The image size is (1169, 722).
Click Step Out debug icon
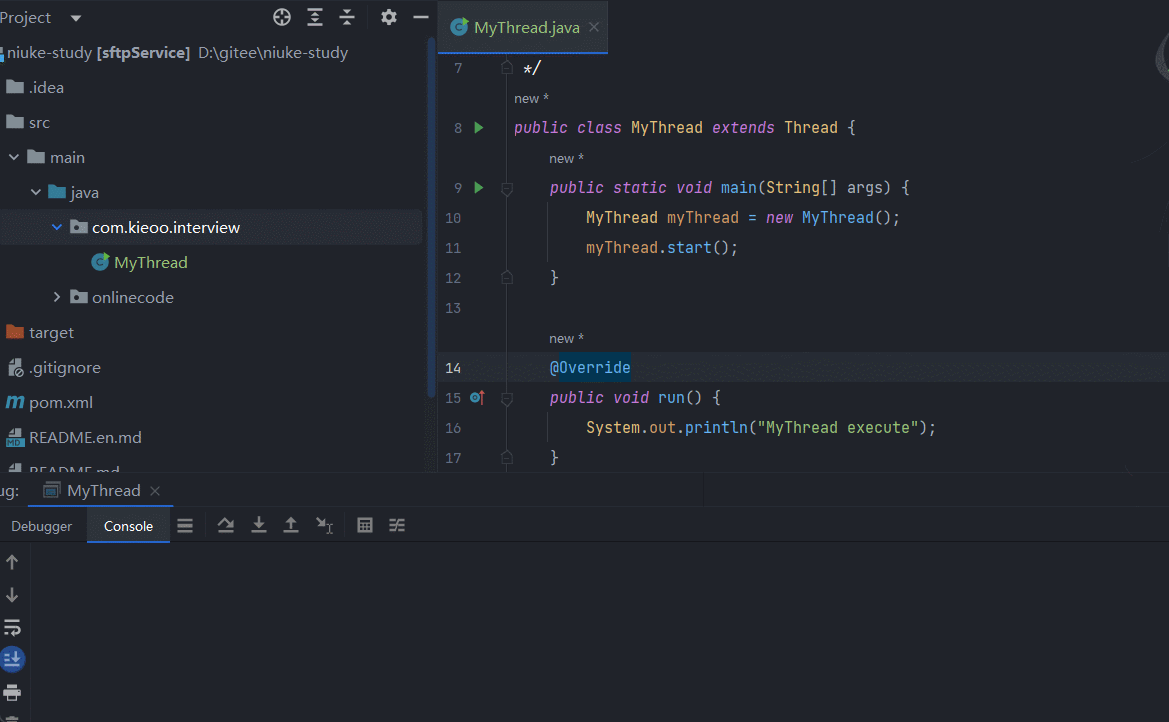click(x=291, y=525)
